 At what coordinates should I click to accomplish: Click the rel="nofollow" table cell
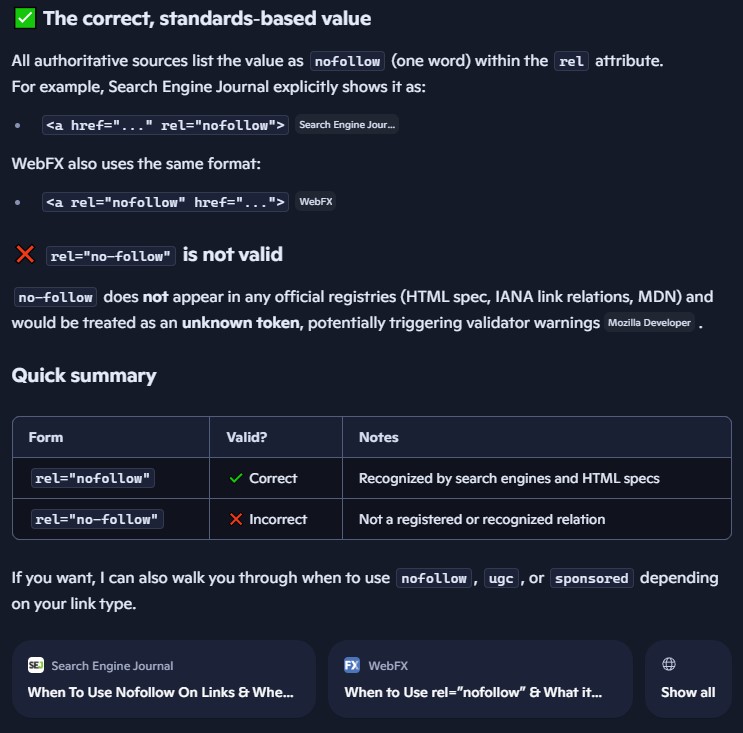pos(93,478)
